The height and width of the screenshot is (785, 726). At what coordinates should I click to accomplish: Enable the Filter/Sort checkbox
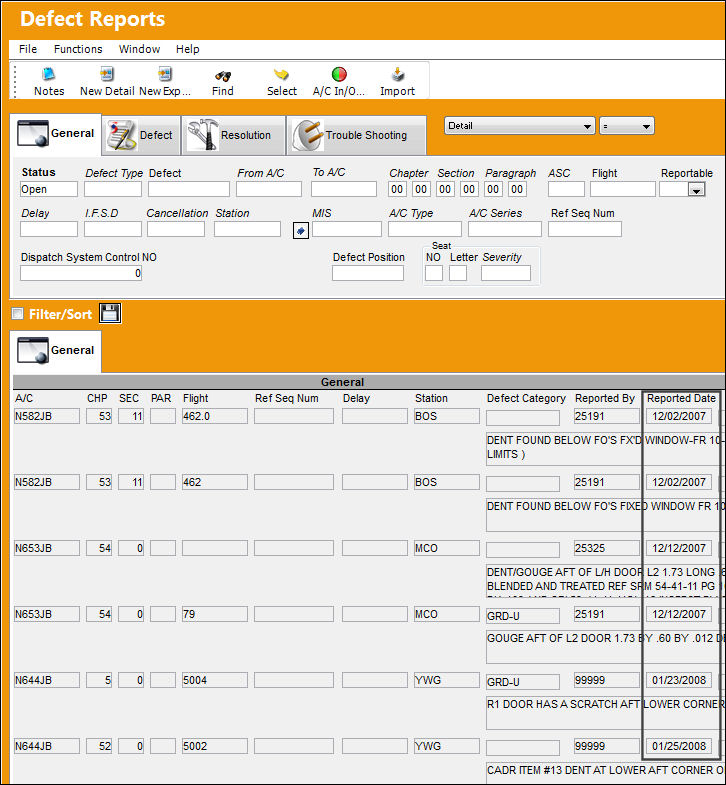(x=18, y=314)
